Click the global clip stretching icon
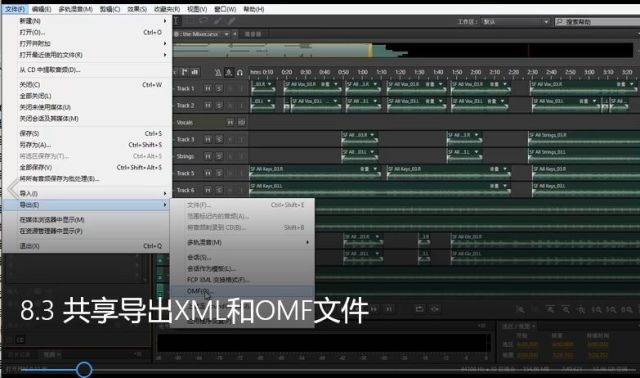The height and width of the screenshot is (378, 640). point(229,73)
